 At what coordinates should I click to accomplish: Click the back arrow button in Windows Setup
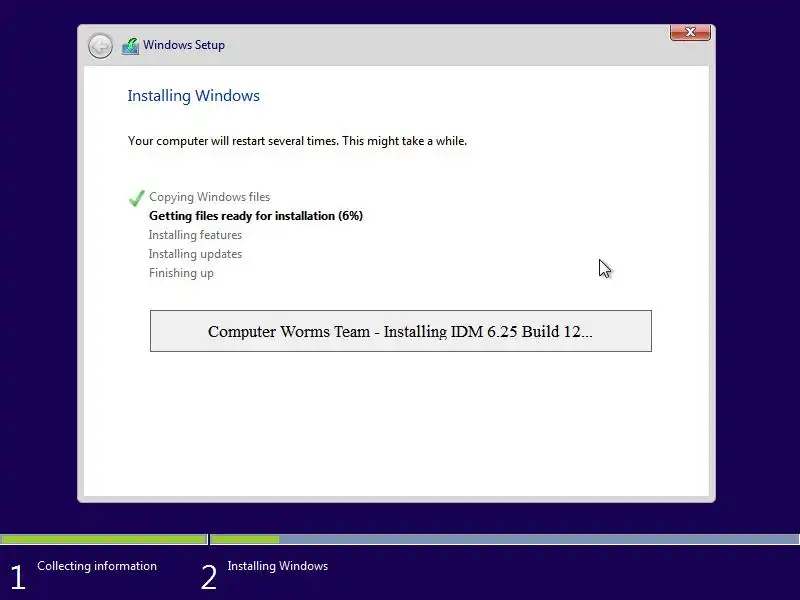100,46
